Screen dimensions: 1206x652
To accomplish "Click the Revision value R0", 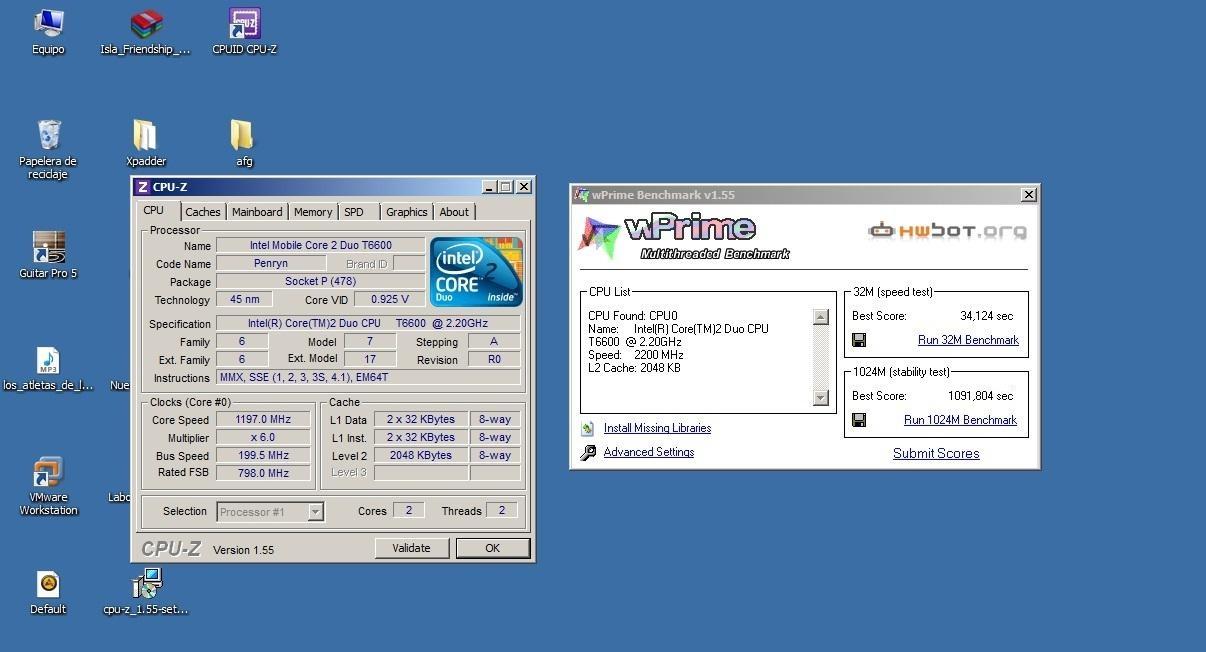I will tap(494, 360).
